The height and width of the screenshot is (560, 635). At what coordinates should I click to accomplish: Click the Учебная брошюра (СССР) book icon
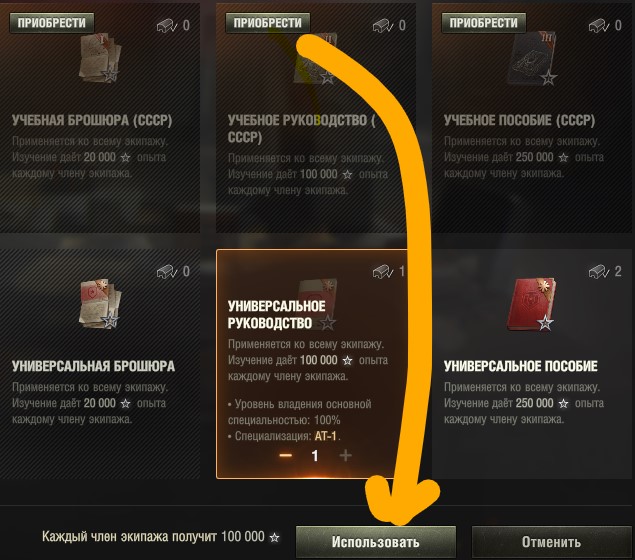[100, 58]
